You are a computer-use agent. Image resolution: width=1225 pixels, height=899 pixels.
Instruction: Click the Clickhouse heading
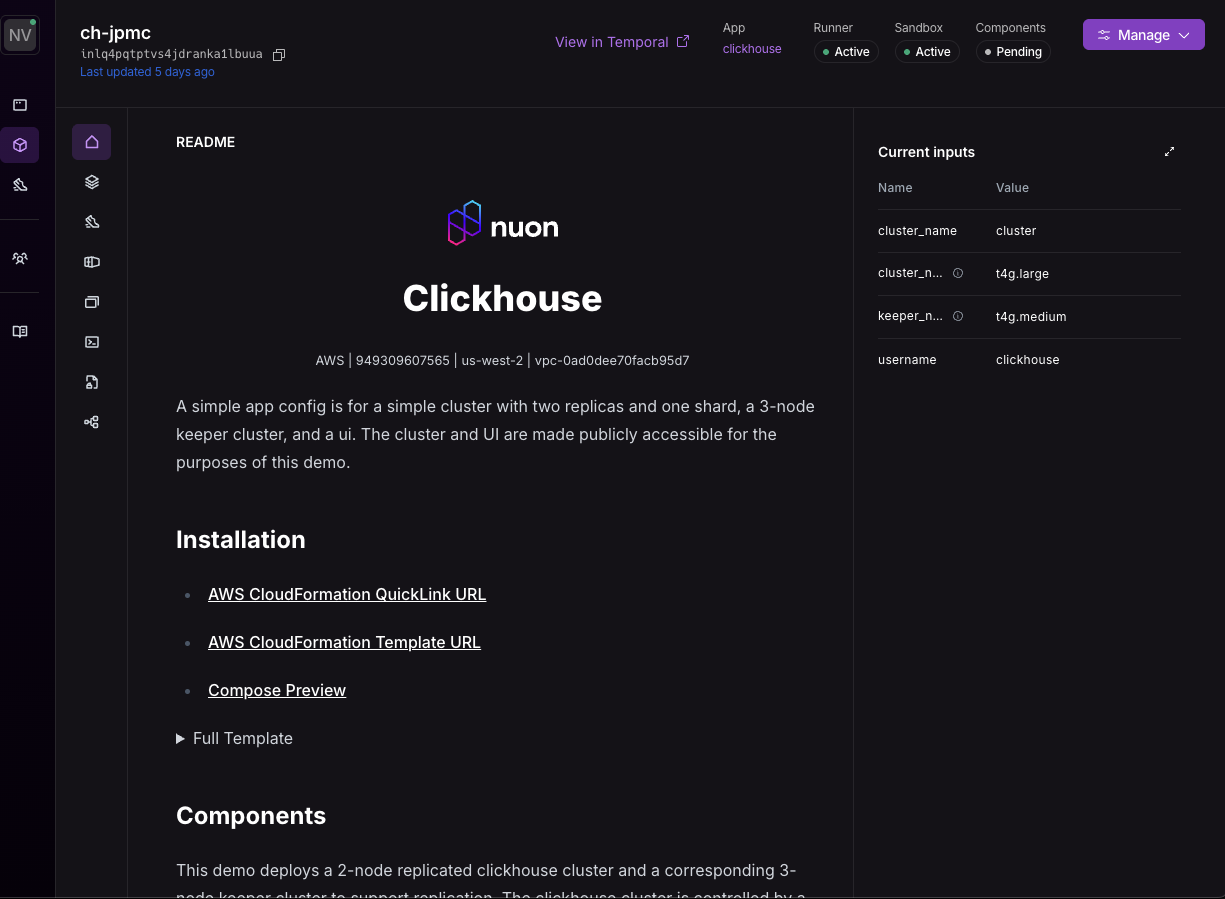(x=502, y=298)
